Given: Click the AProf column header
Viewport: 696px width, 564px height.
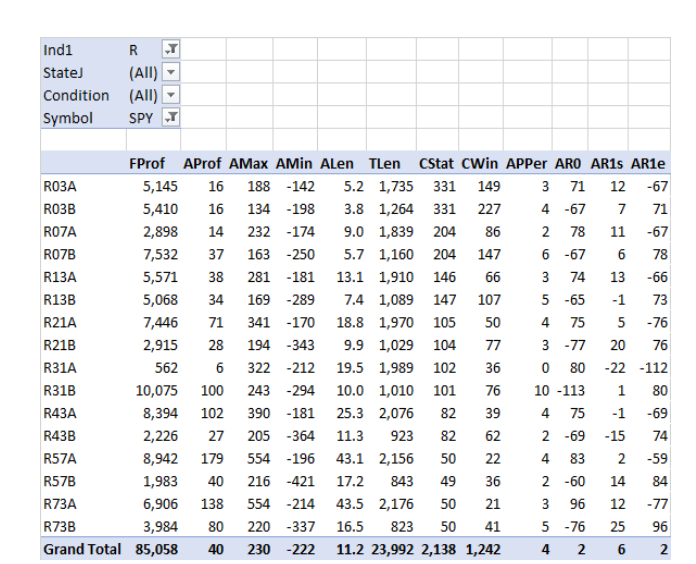Looking at the screenshot, I should point(202,164).
